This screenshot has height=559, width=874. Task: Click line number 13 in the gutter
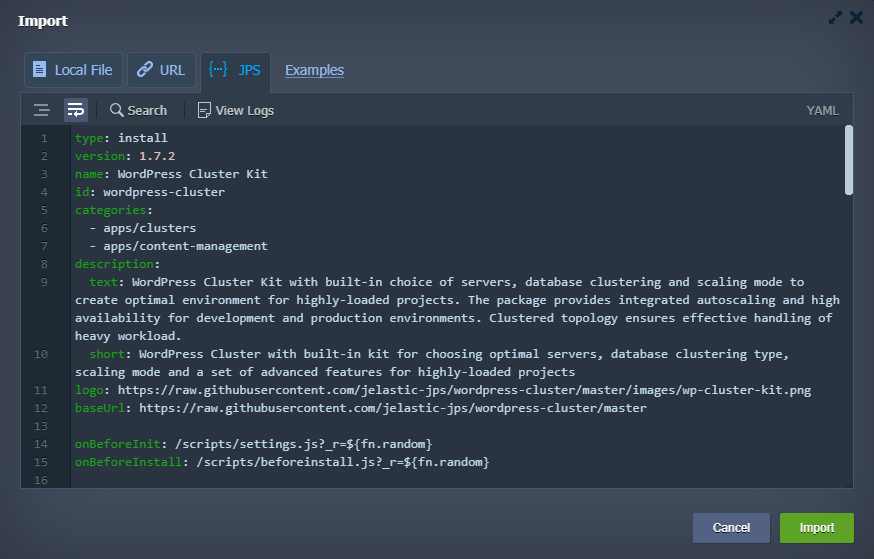tap(41, 426)
